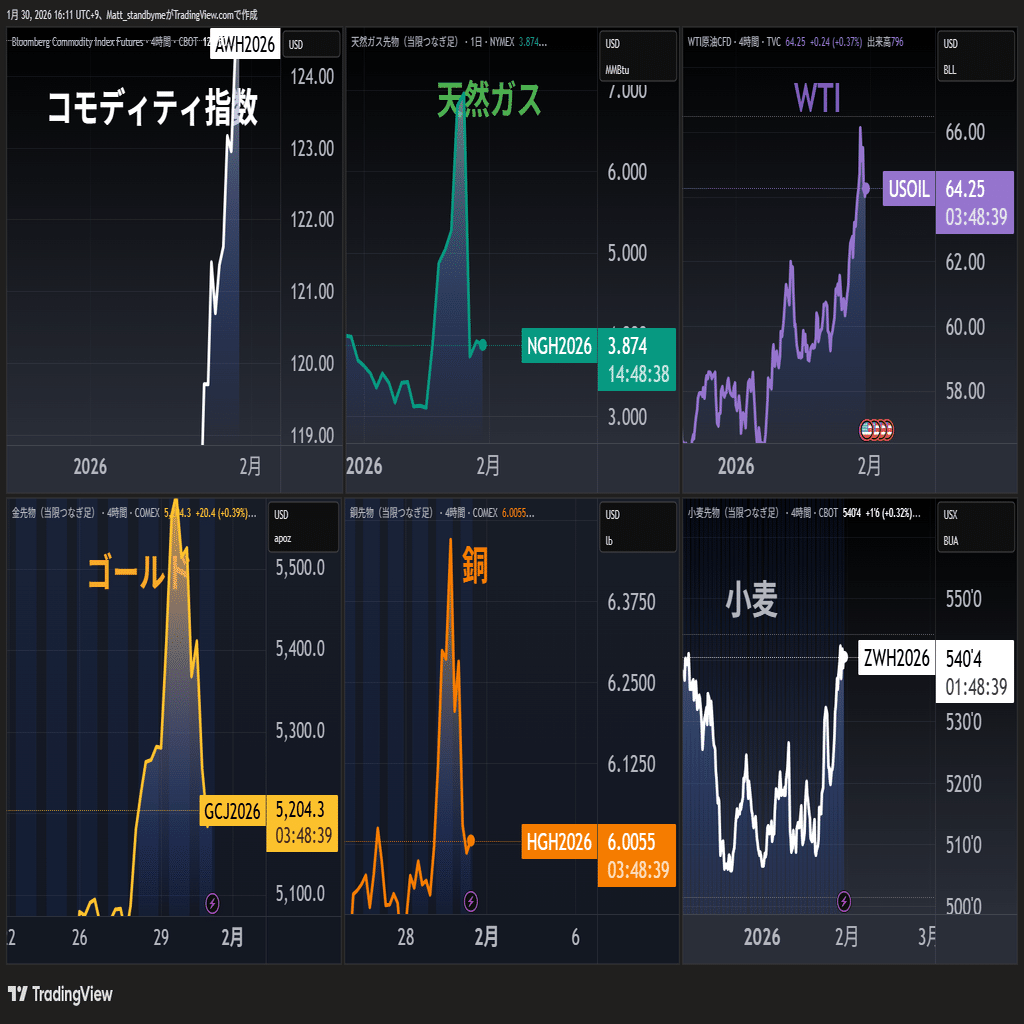Click the HGH2026 symbol label
Image resolution: width=1024 pixels, height=1024 pixels.
coord(559,842)
